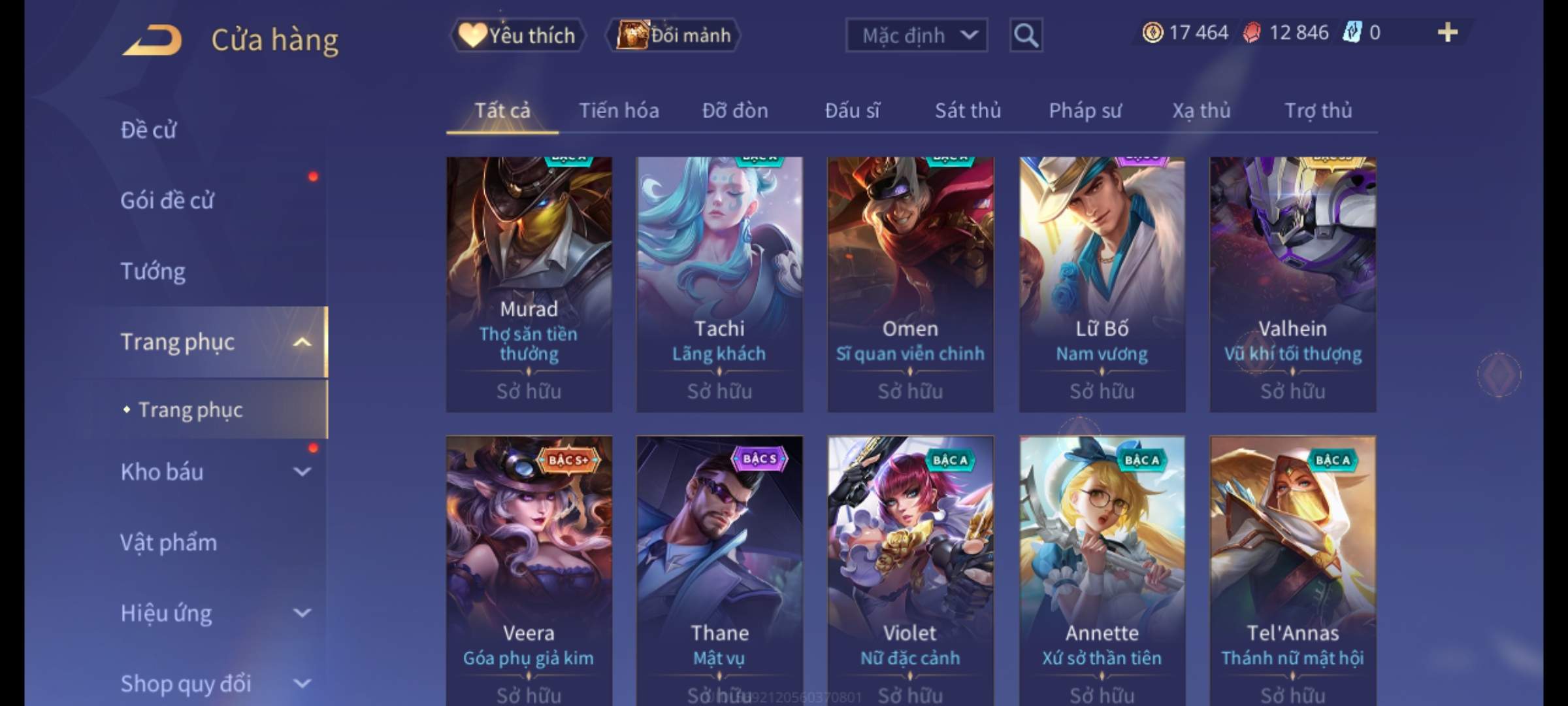Expand the Kho báu sidebar section
The width and height of the screenshot is (1568, 706).
[302, 472]
